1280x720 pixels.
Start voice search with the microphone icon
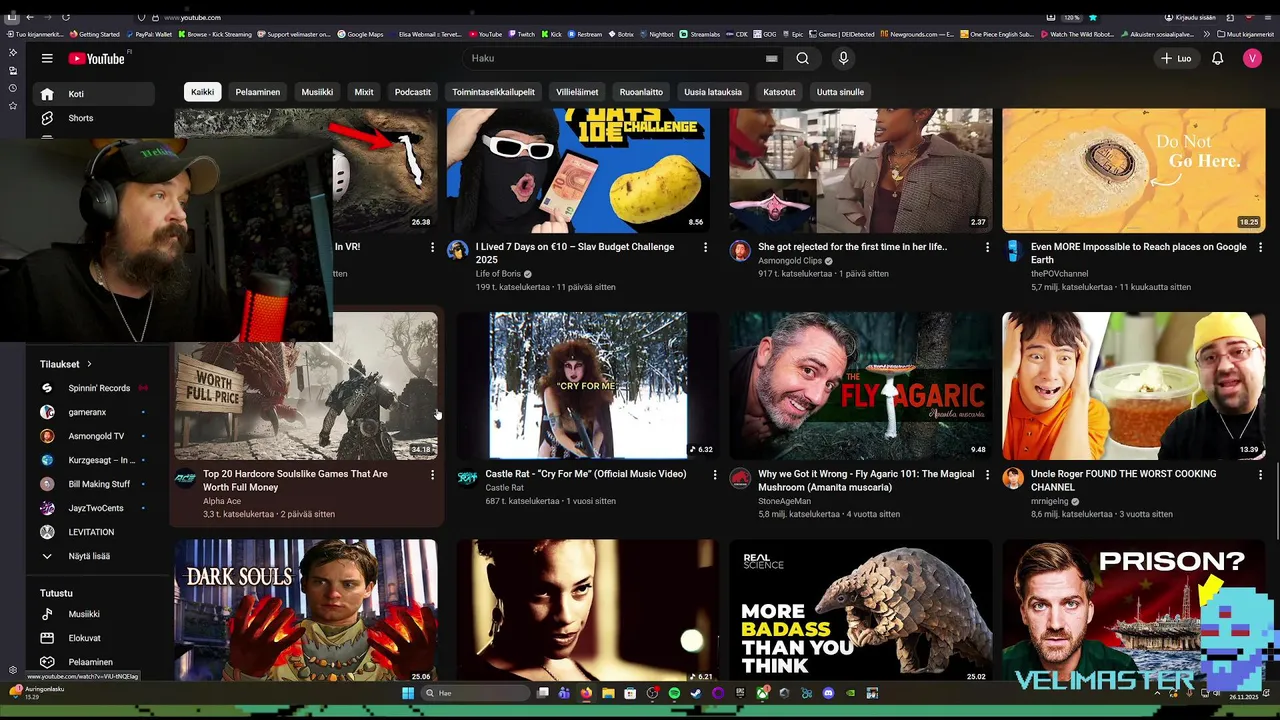click(x=843, y=58)
